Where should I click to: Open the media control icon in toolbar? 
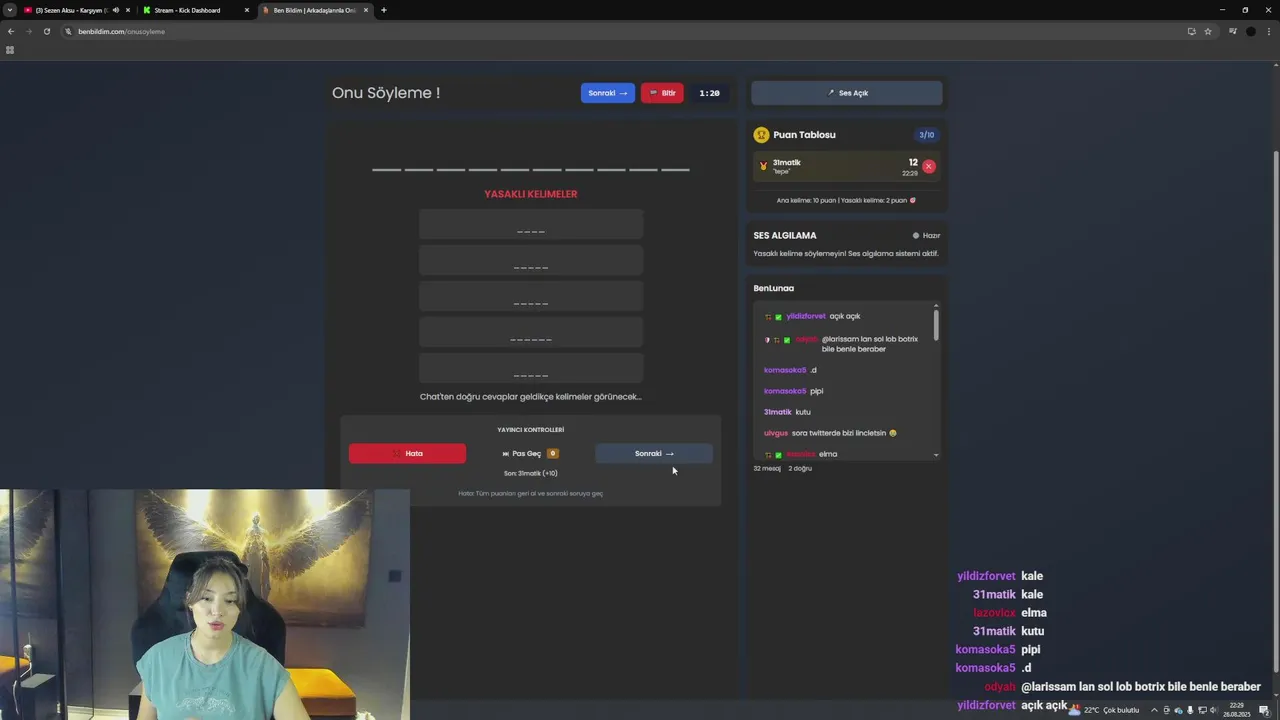pos(1232,31)
